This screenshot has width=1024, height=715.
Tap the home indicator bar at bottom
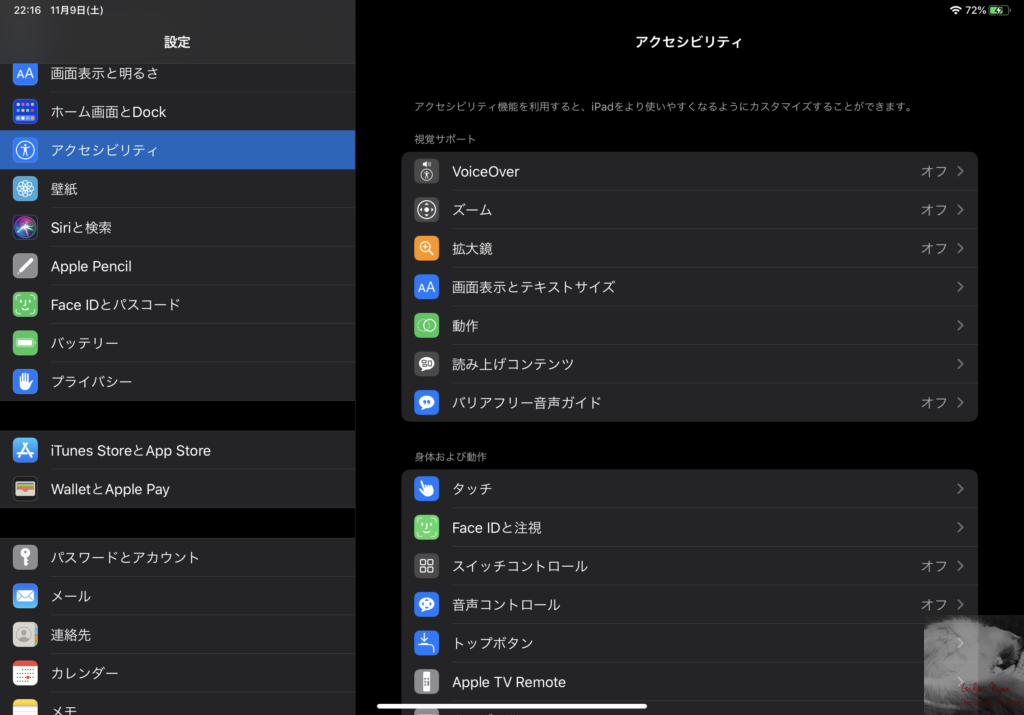click(x=512, y=706)
